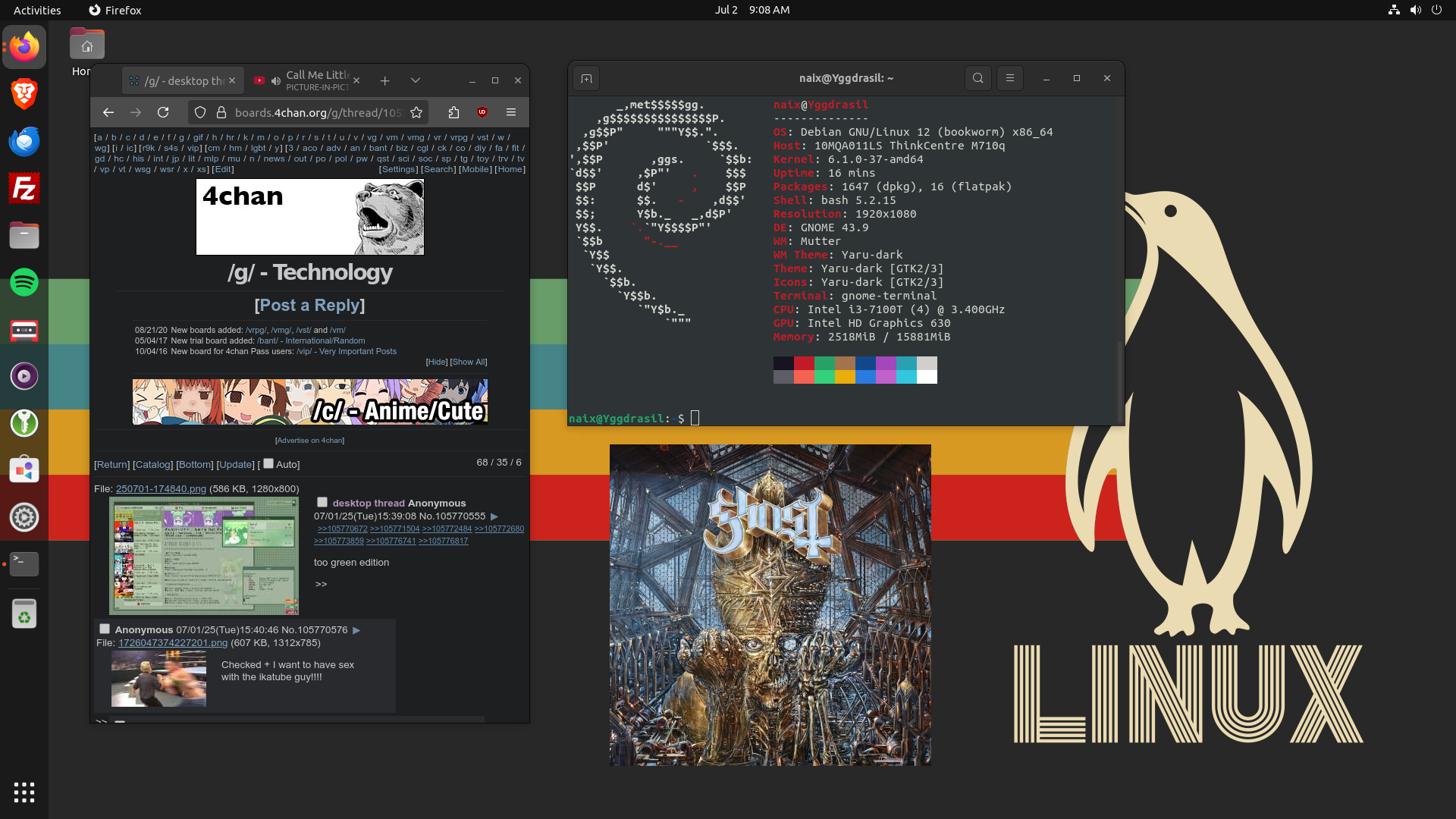Click Advertise on 4chan link

309,440
